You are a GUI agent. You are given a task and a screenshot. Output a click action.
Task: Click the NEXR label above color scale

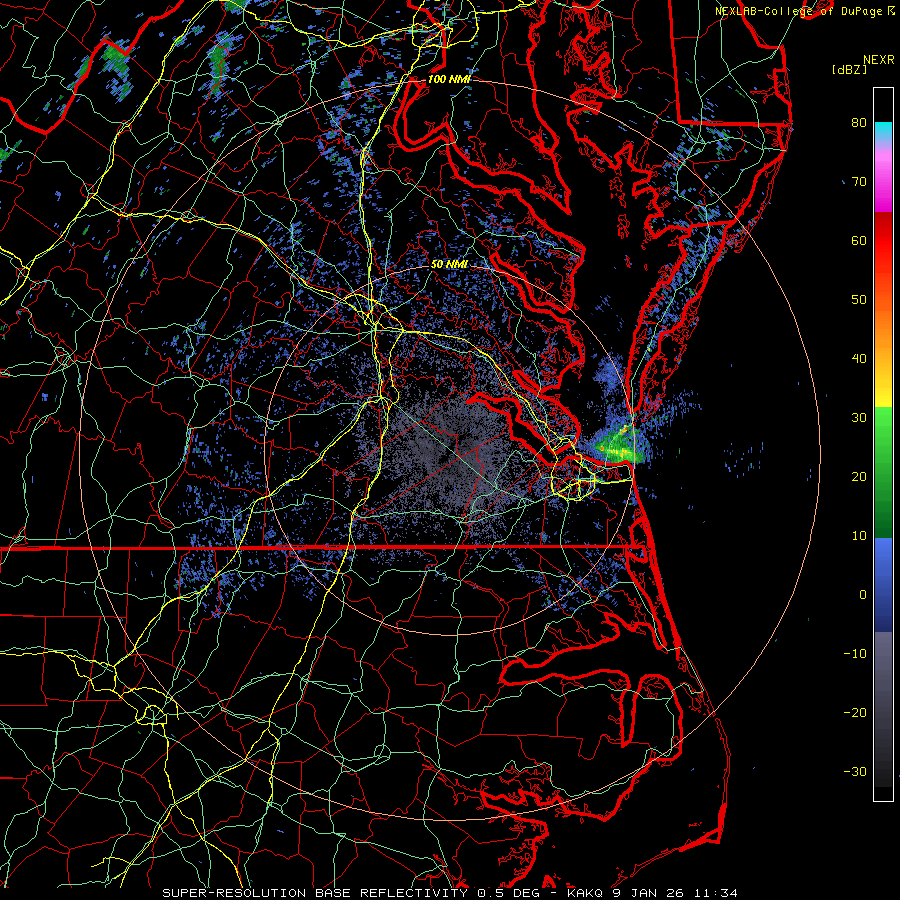(879, 60)
